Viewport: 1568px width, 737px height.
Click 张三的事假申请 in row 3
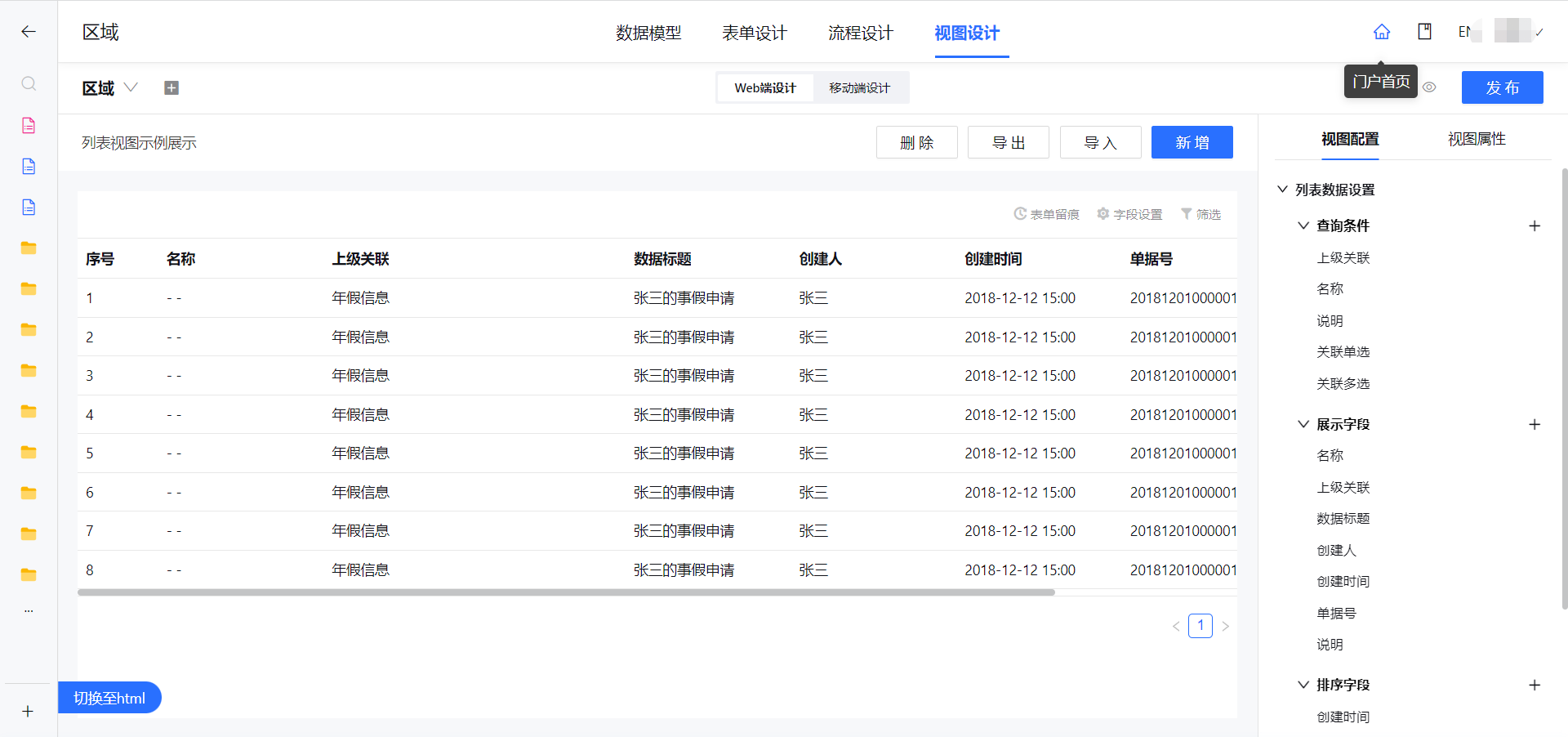pos(684,376)
